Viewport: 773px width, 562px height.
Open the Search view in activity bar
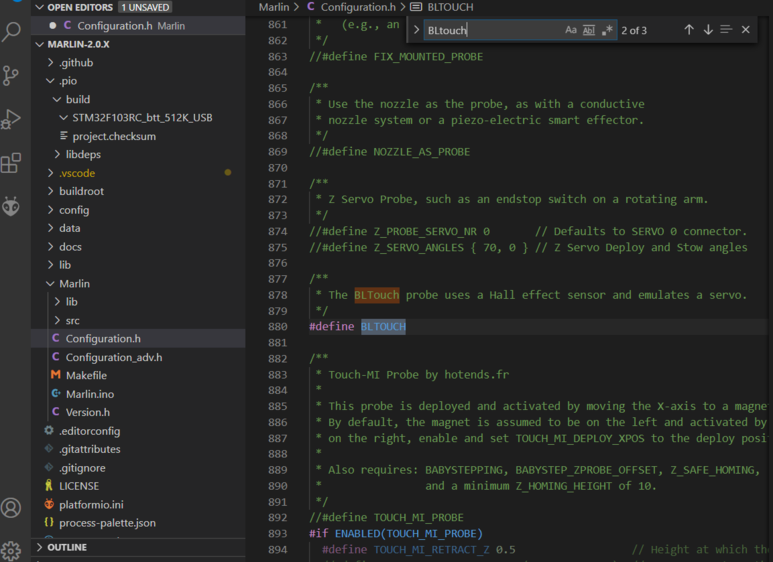pos(11,32)
